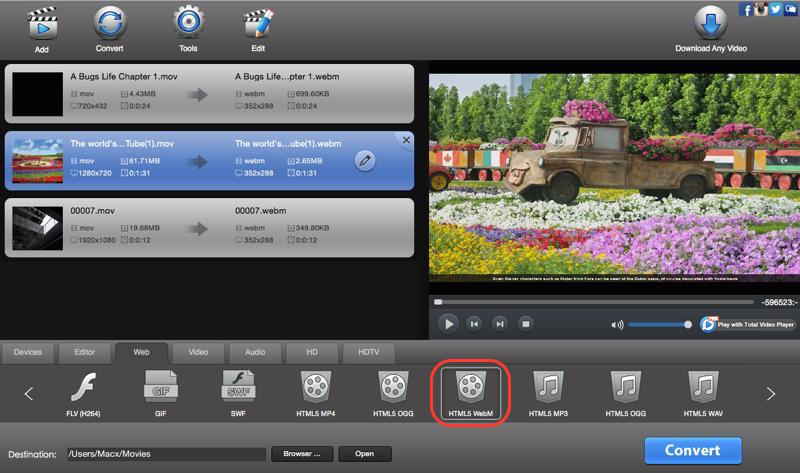Image resolution: width=800 pixels, height=473 pixels.
Task: Click the Browser... button
Action: 302,454
